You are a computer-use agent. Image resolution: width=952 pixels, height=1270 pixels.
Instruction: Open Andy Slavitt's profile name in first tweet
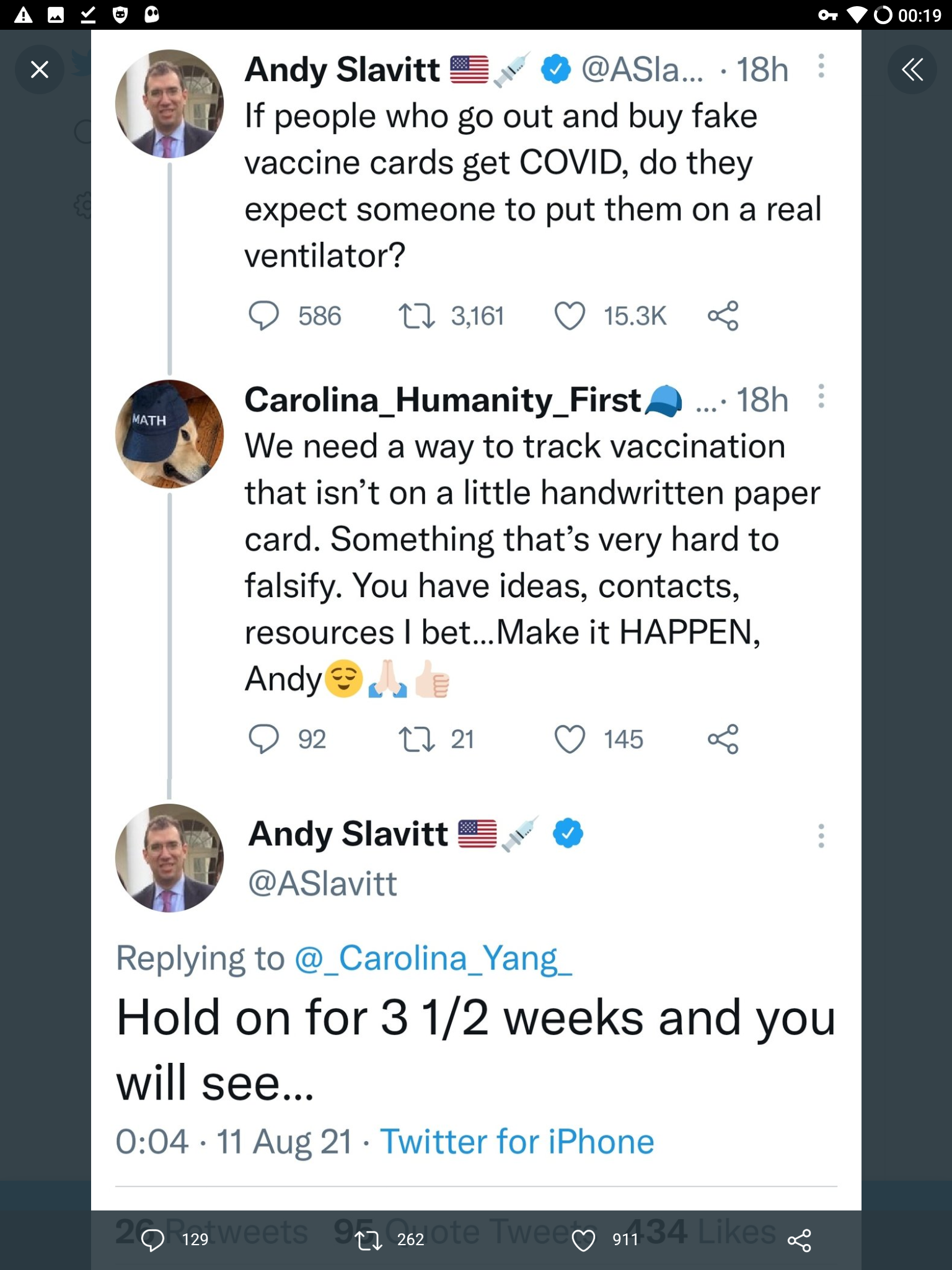(x=342, y=69)
